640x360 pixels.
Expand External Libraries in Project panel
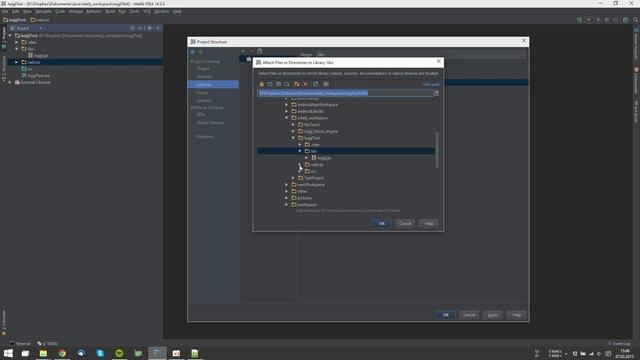[x=10, y=82]
